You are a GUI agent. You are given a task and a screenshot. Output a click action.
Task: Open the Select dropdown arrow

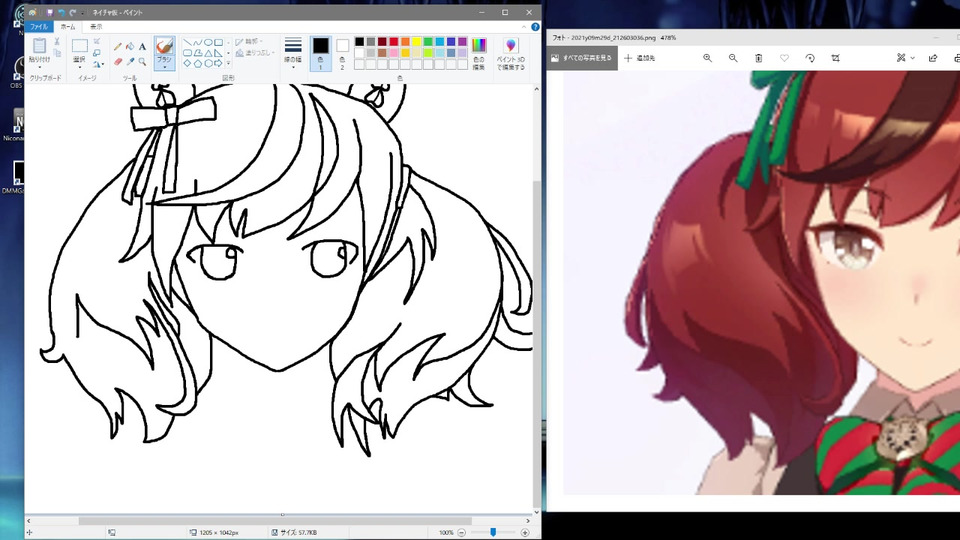pyautogui.click(x=80, y=67)
